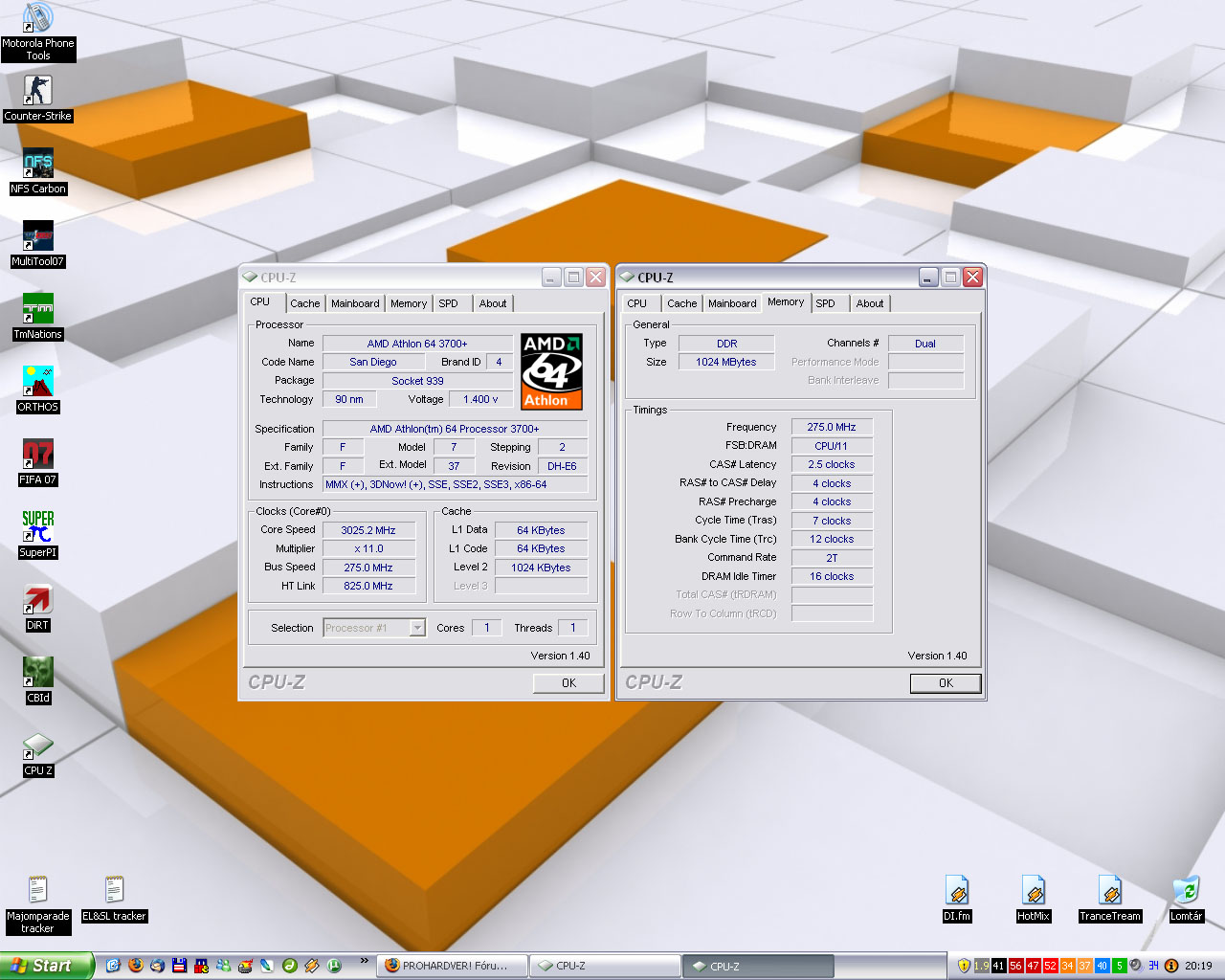The width and height of the screenshot is (1225, 980).
Task: Click the Voltage value 1.400 v
Action: [x=480, y=399]
